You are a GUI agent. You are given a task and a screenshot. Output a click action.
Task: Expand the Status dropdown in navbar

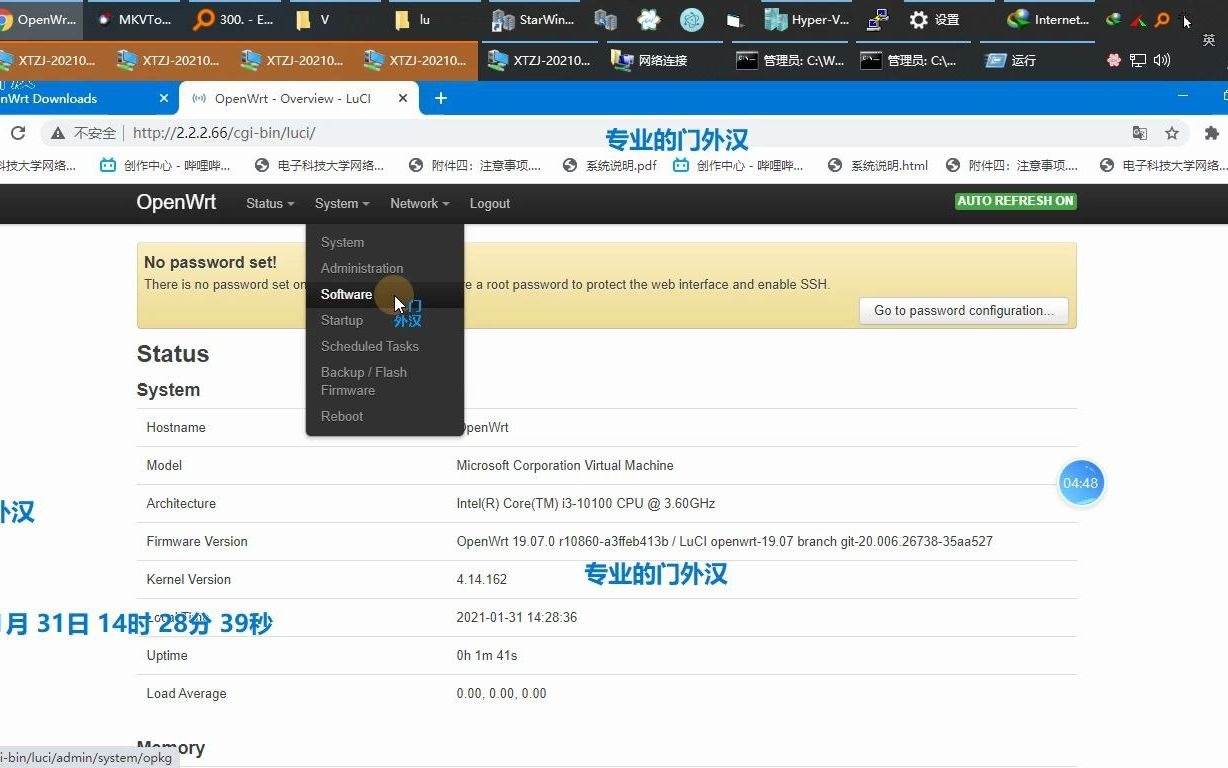pos(270,203)
